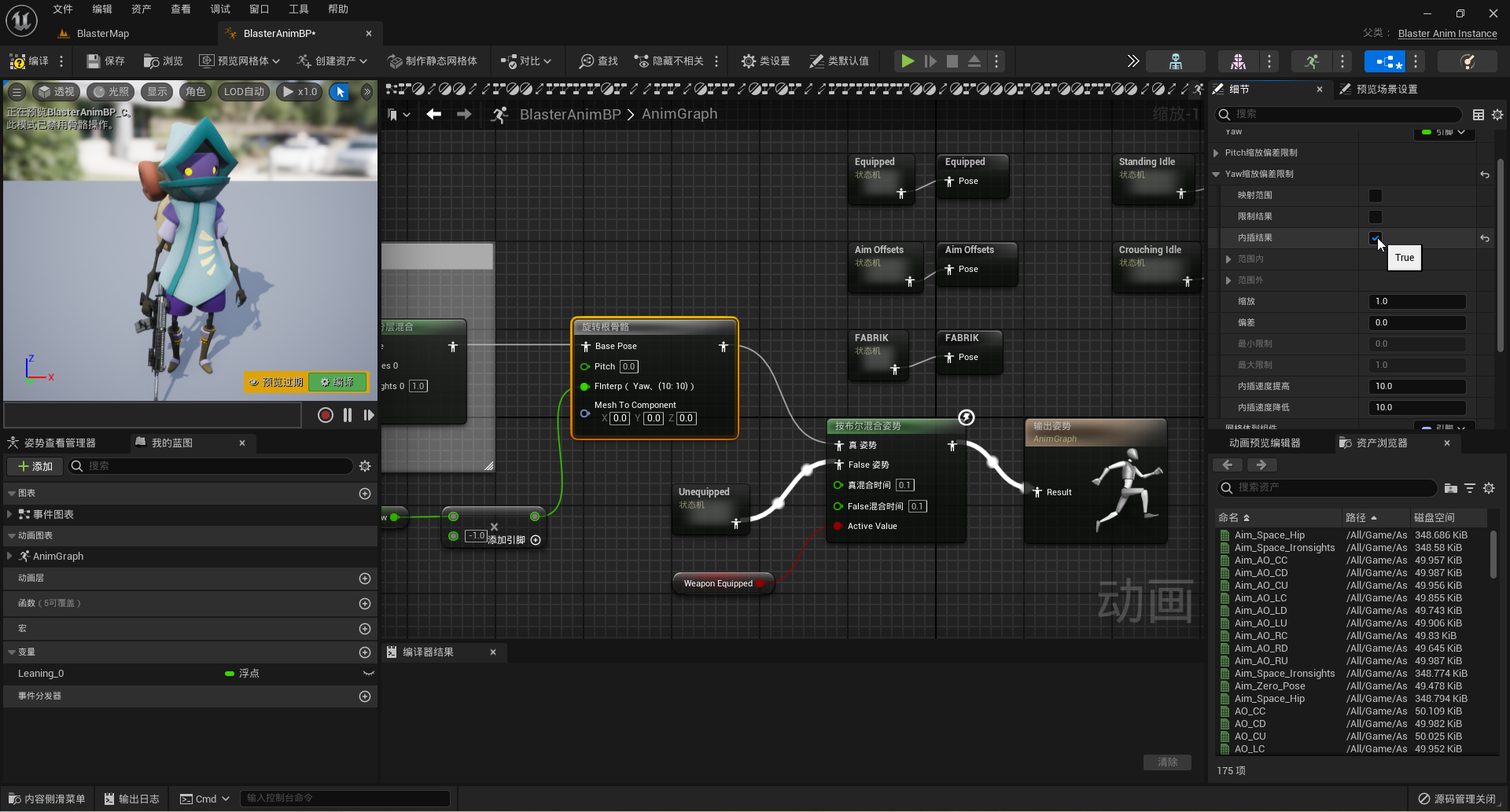The image size is (1510, 812).
Task: Open the 内容侧滑菜单 content drawer
Action: point(47,799)
